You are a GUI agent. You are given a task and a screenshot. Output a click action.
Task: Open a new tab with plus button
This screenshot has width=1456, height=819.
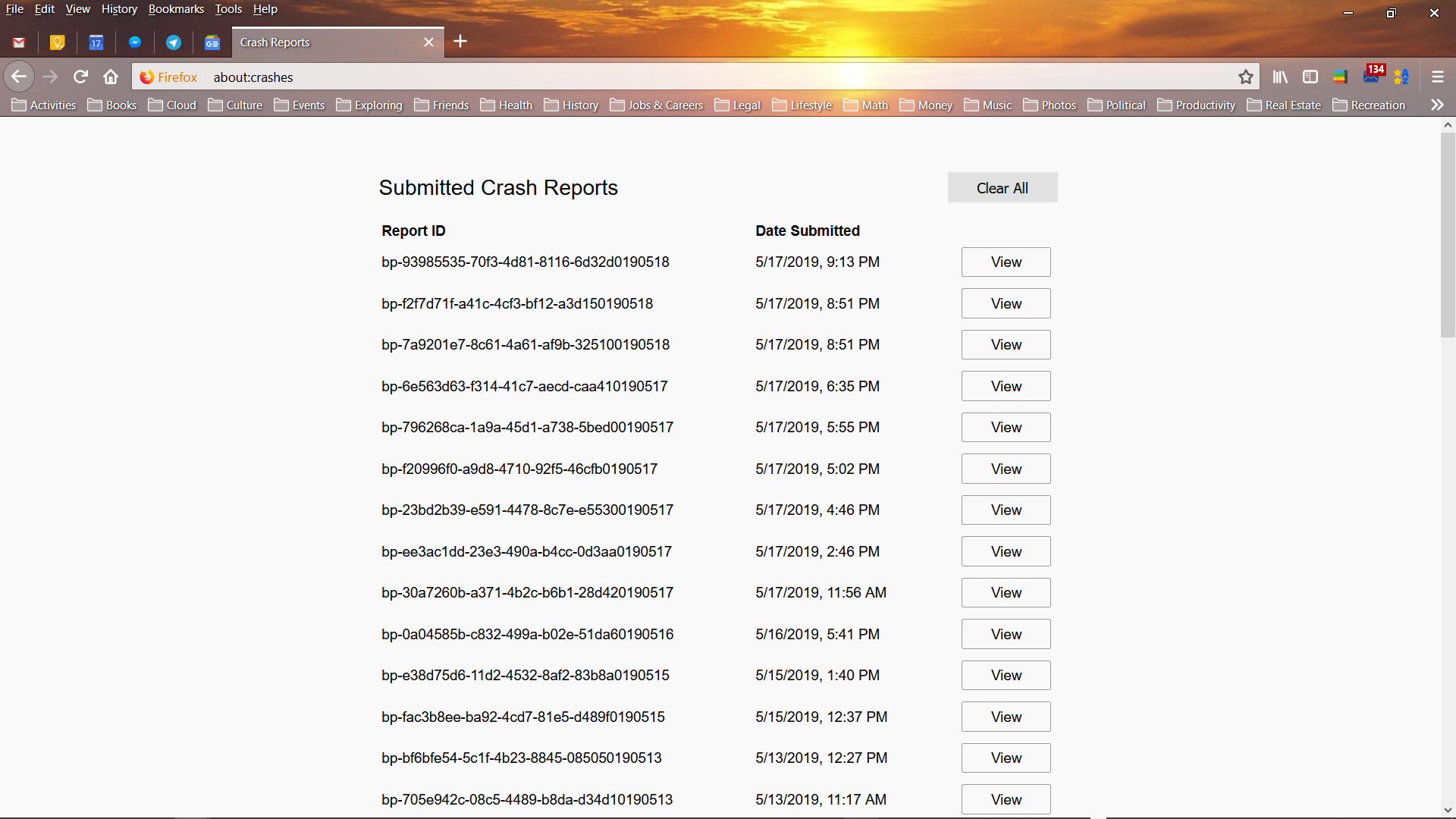click(460, 41)
